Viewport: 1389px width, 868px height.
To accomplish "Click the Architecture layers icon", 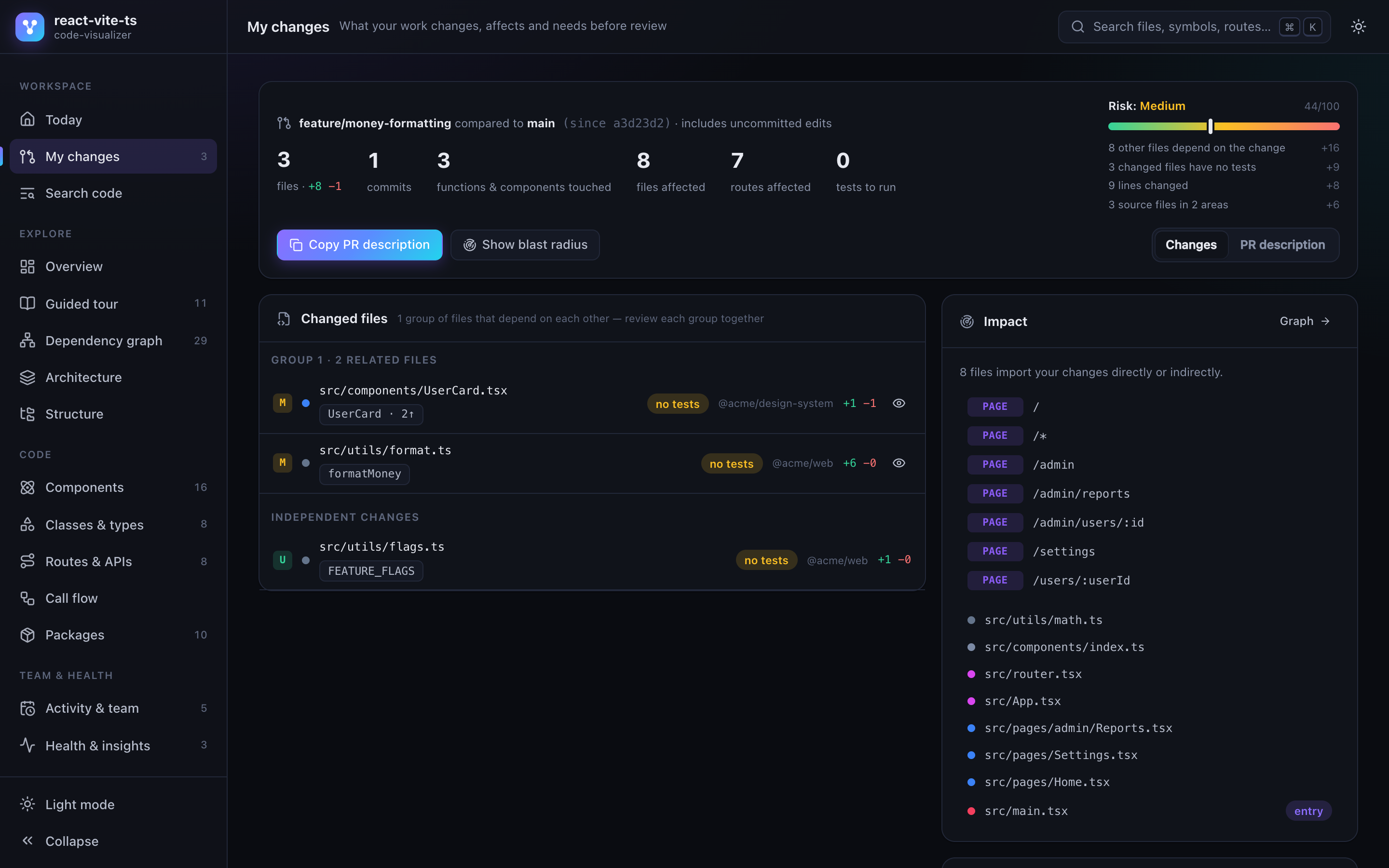I will (x=27, y=377).
